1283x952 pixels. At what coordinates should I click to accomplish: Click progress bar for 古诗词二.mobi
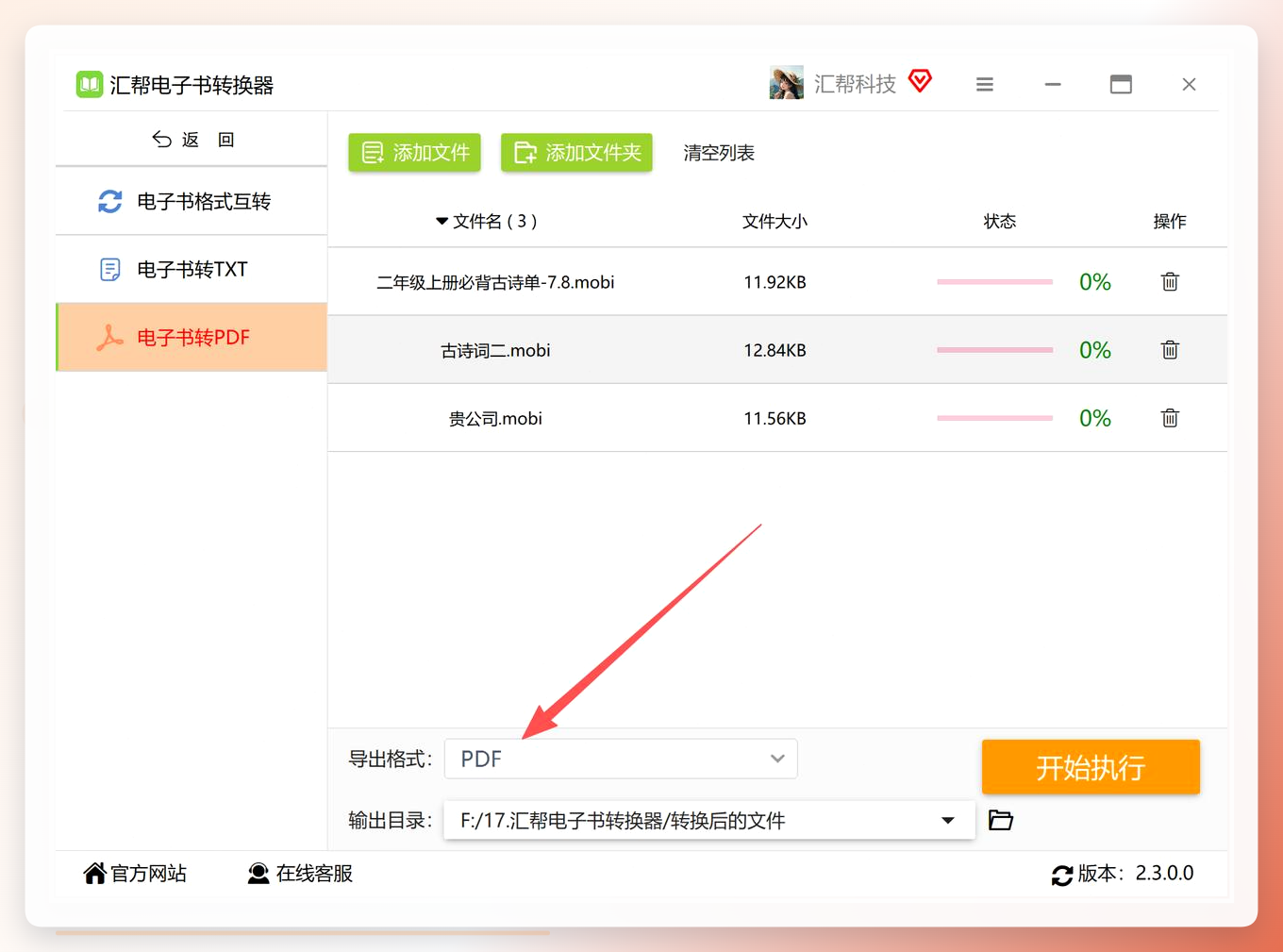tap(994, 350)
